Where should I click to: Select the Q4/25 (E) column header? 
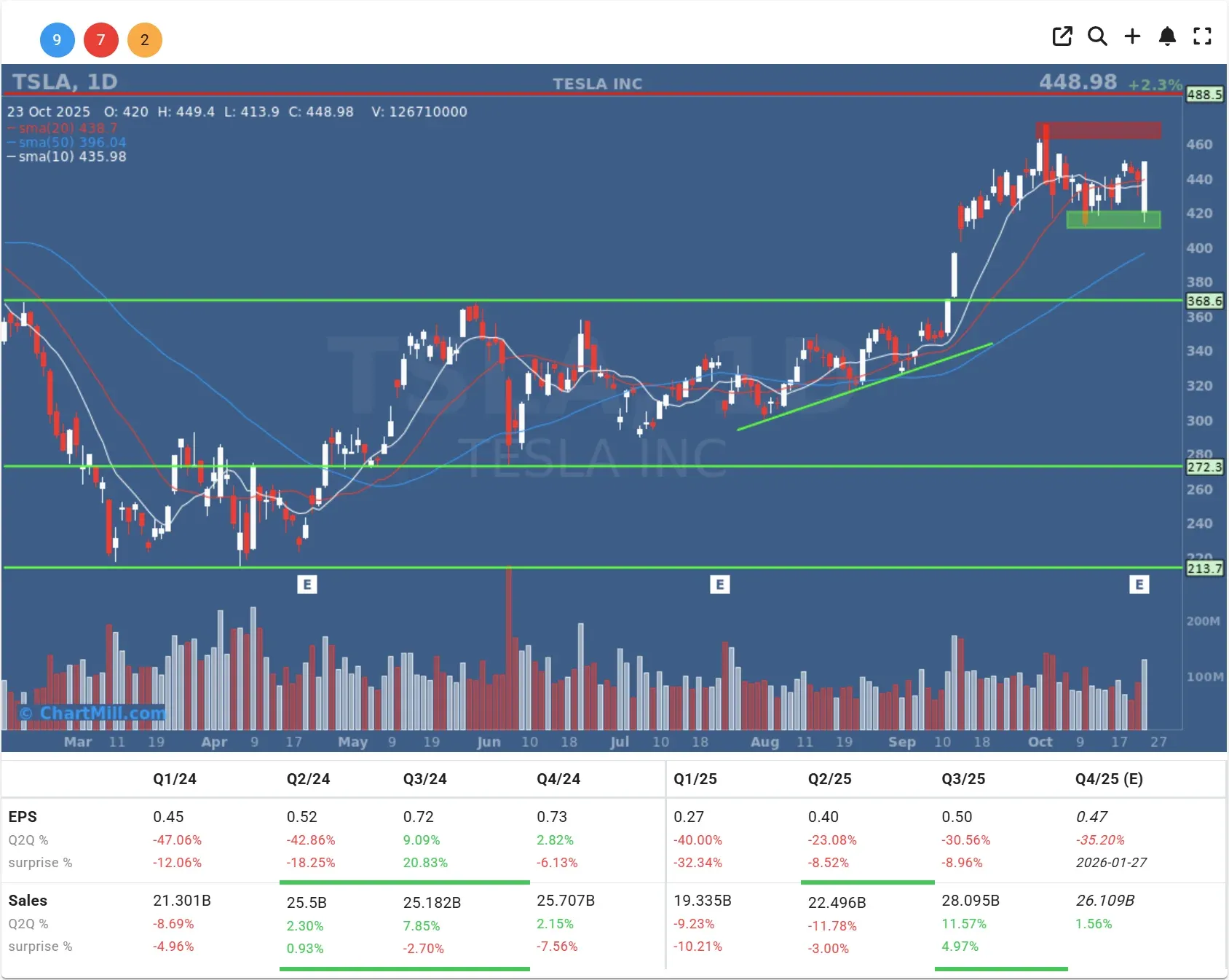[1107, 778]
